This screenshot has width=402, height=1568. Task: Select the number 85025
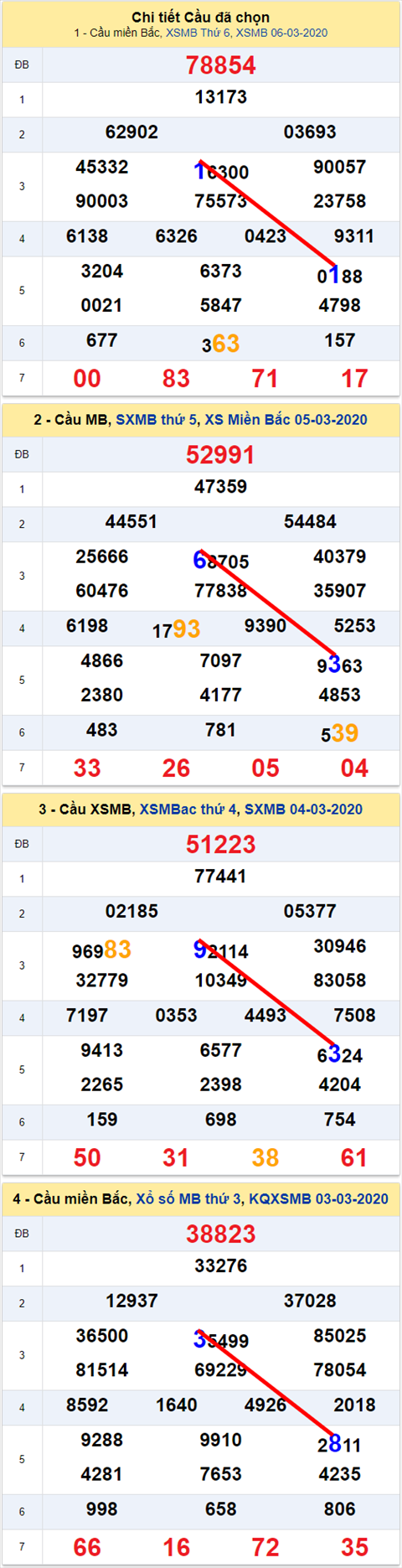pyautogui.click(x=340, y=1336)
